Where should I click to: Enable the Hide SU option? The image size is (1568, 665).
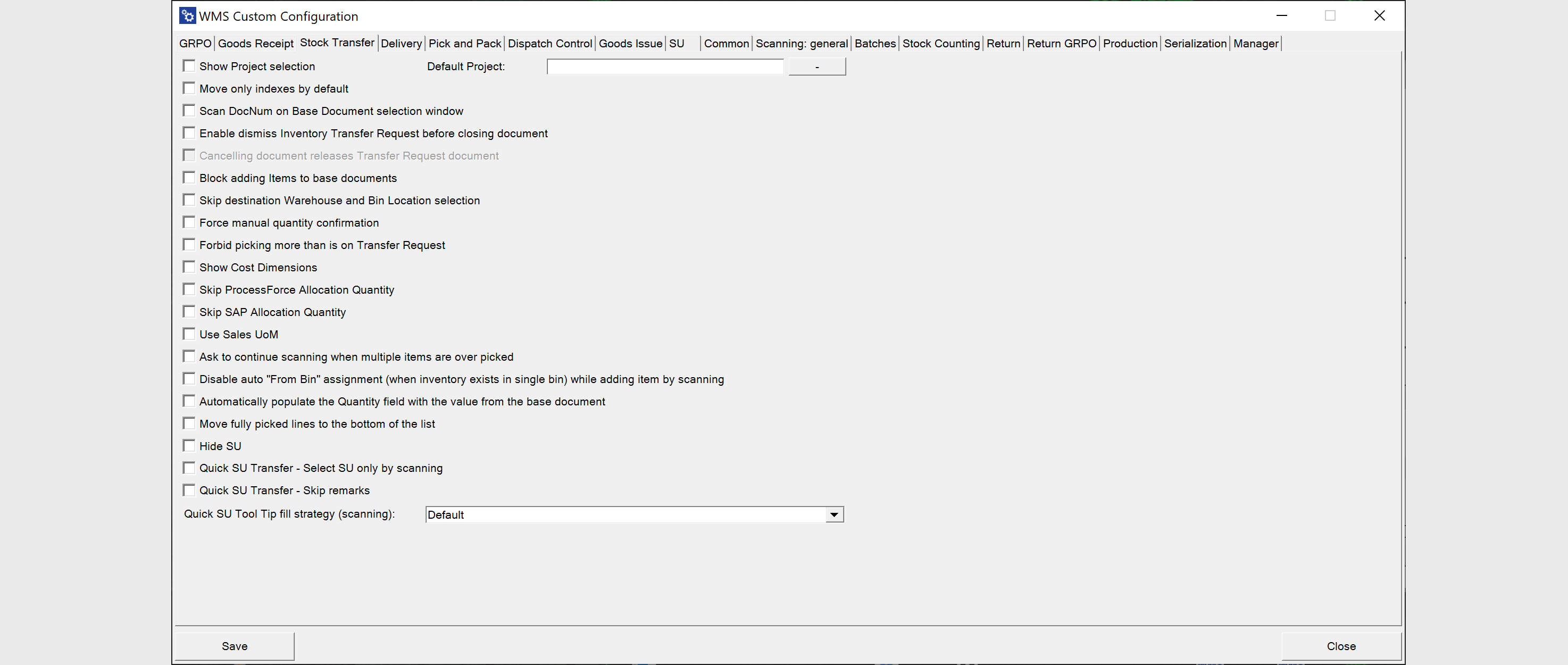[x=189, y=446]
